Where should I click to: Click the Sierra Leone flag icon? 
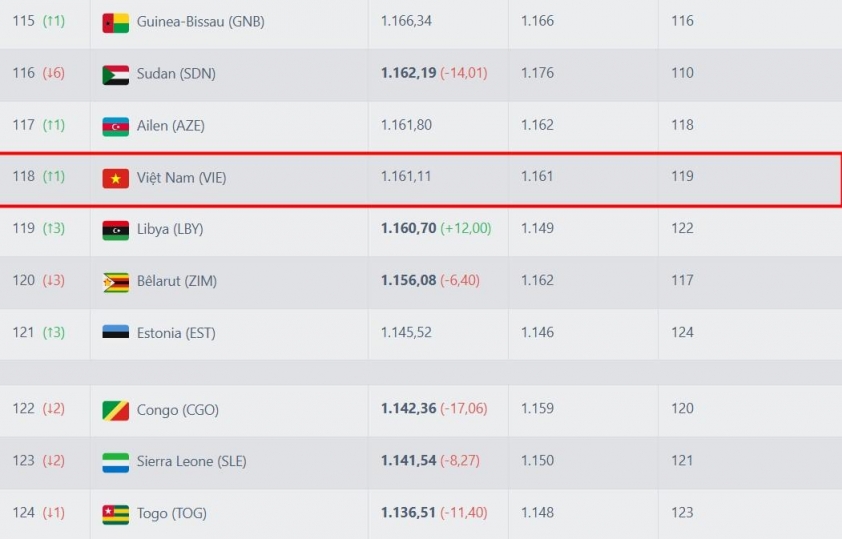115,462
